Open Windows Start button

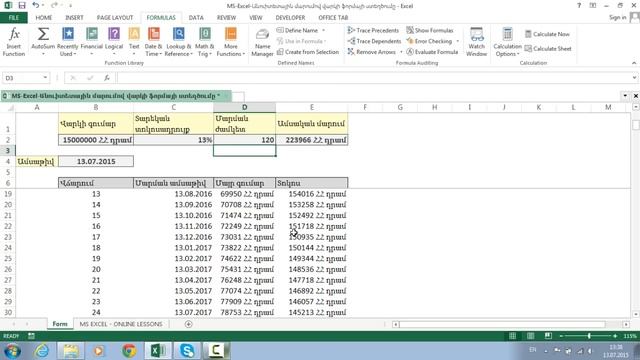(12, 351)
